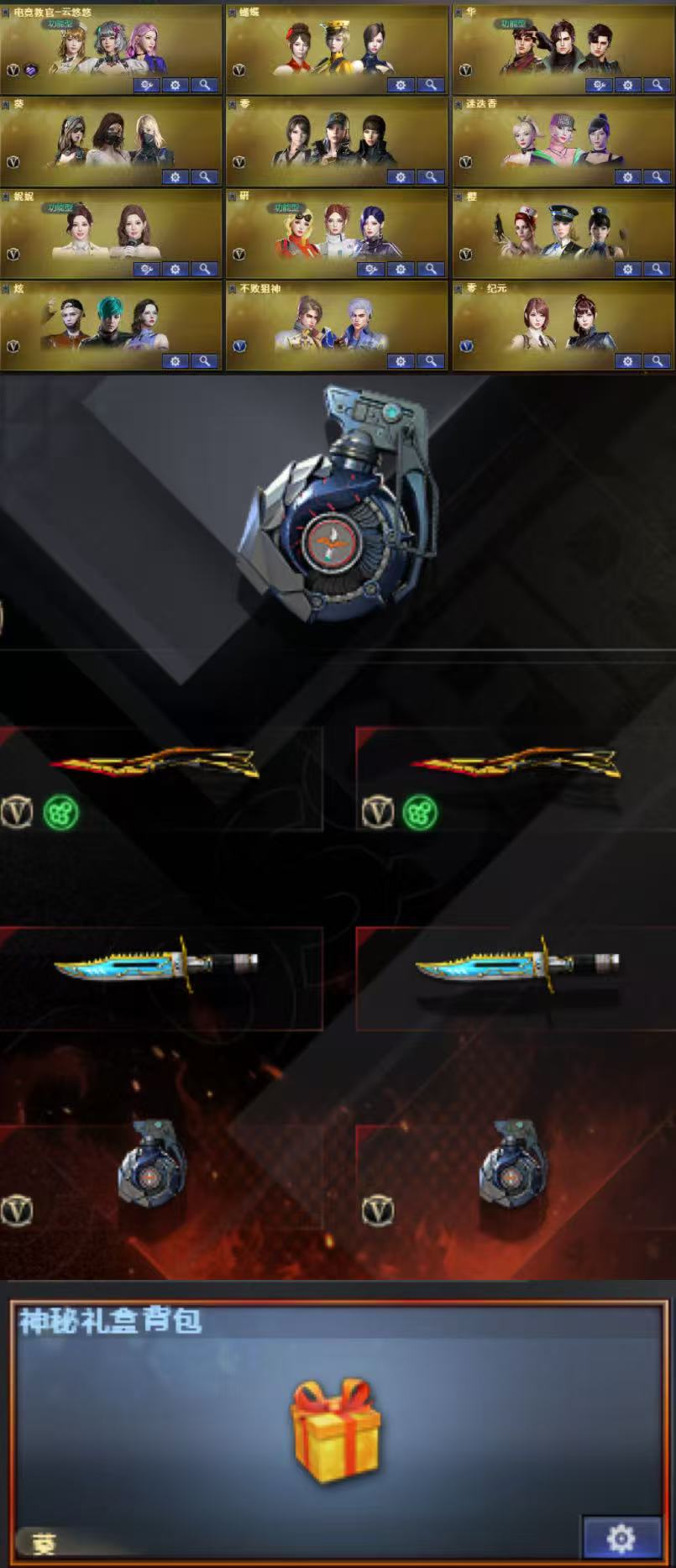Viewport: 676px width, 1568px height.
Task: Click green cluster icon under right golden blade
Action: point(420,812)
